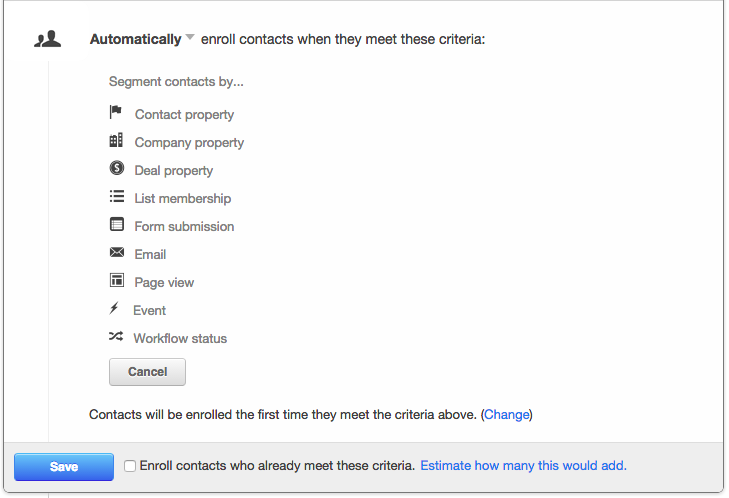
Task: Select List membership option text
Action: (x=183, y=198)
